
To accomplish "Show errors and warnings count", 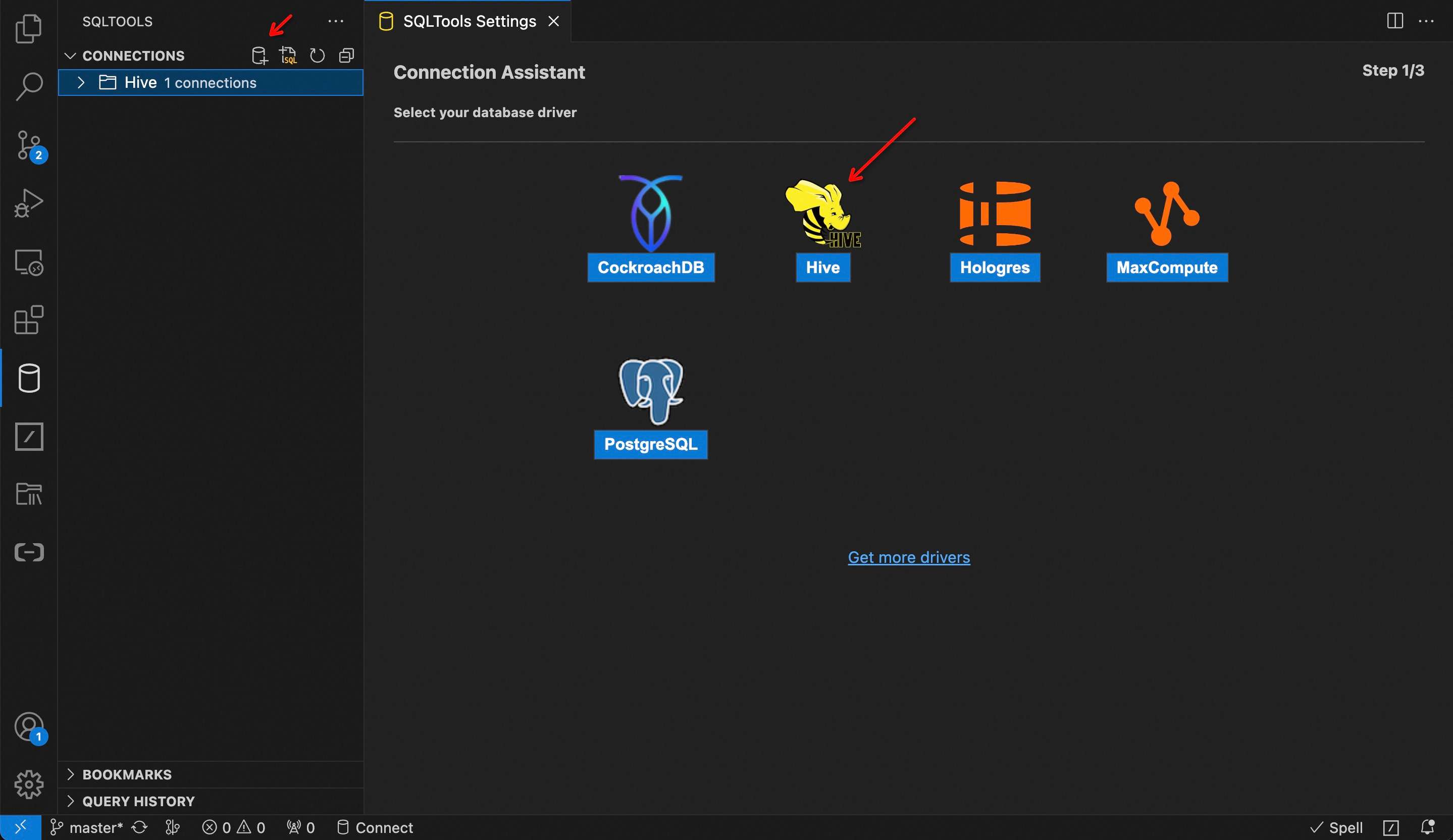I will tap(234, 827).
